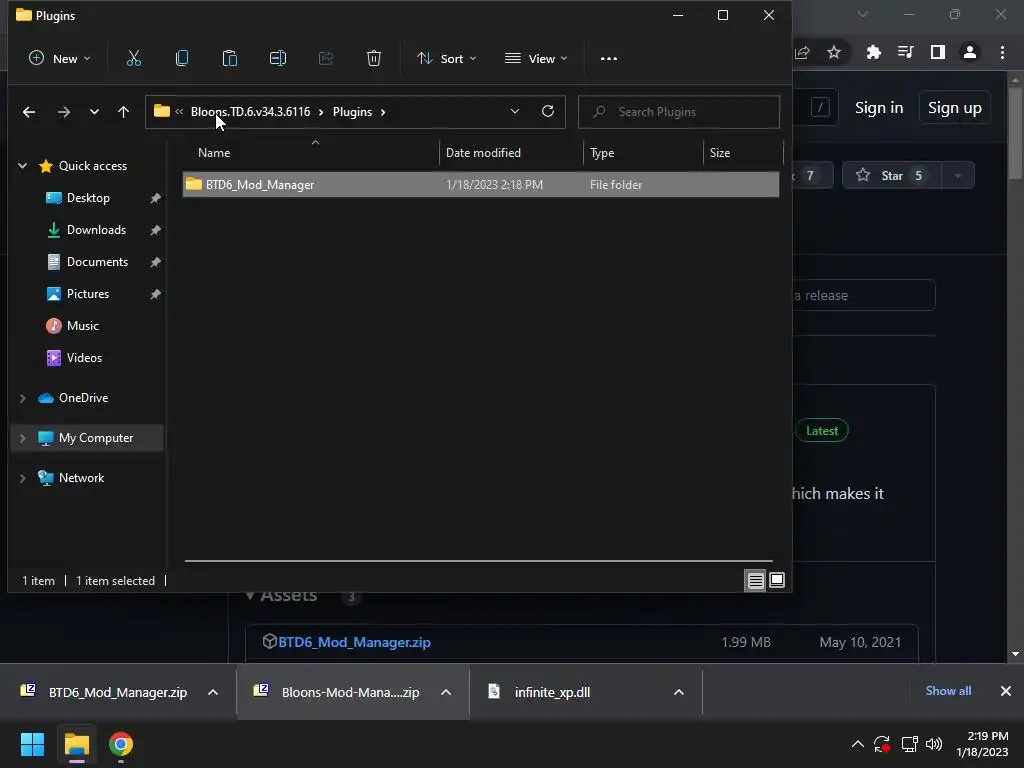
Task: Select Downloads in Quick access
Action: (x=96, y=230)
